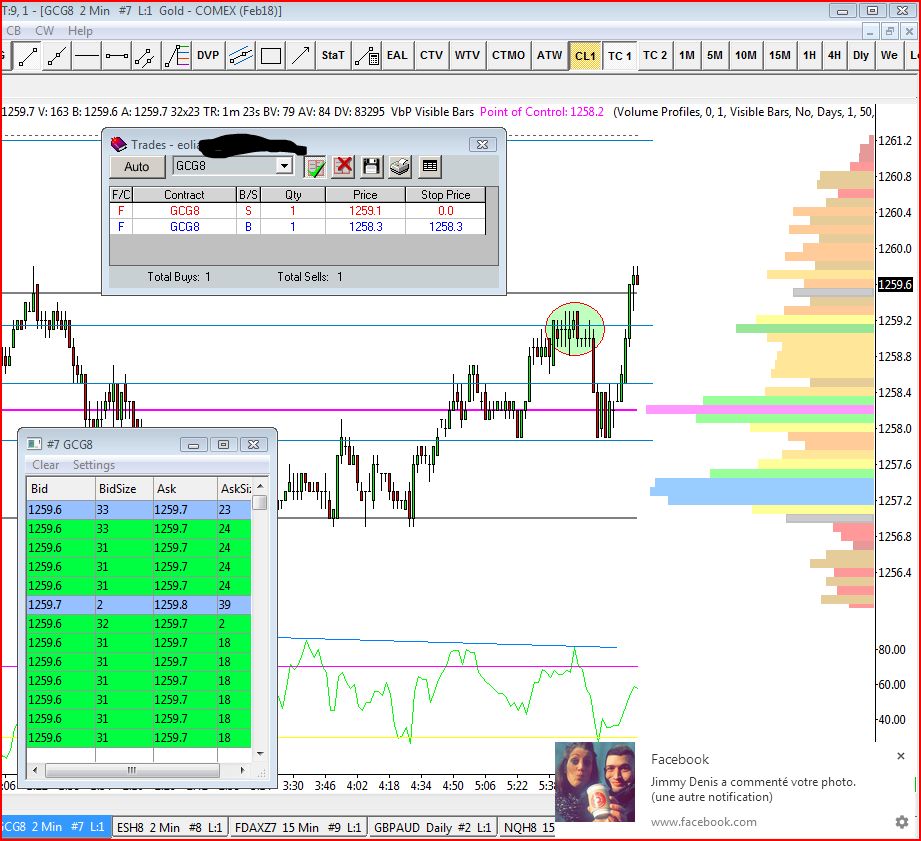This screenshot has width=921, height=841.
Task: Select the TC 1 configuration button
Action: pos(620,56)
